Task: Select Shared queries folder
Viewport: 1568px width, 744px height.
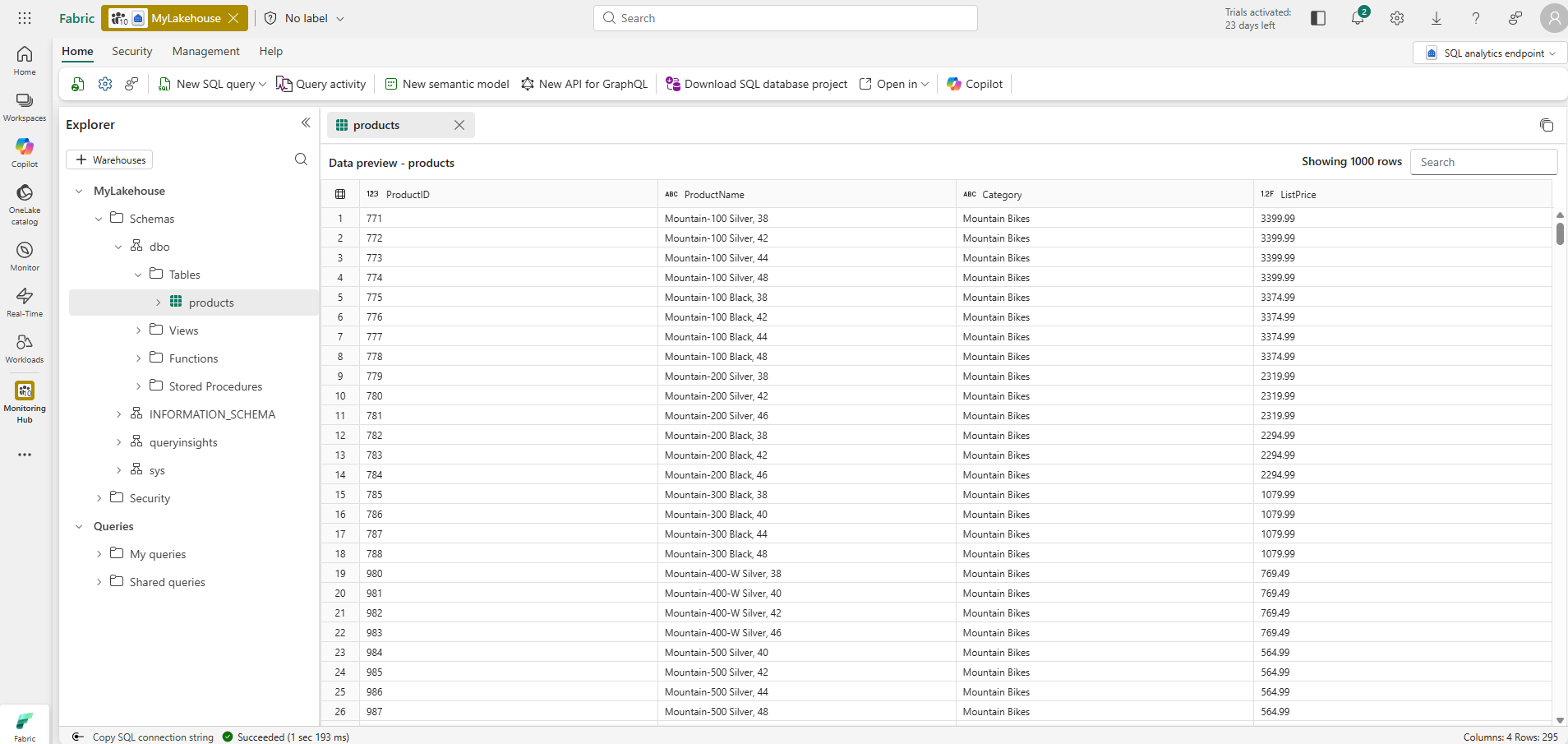Action: [167, 582]
